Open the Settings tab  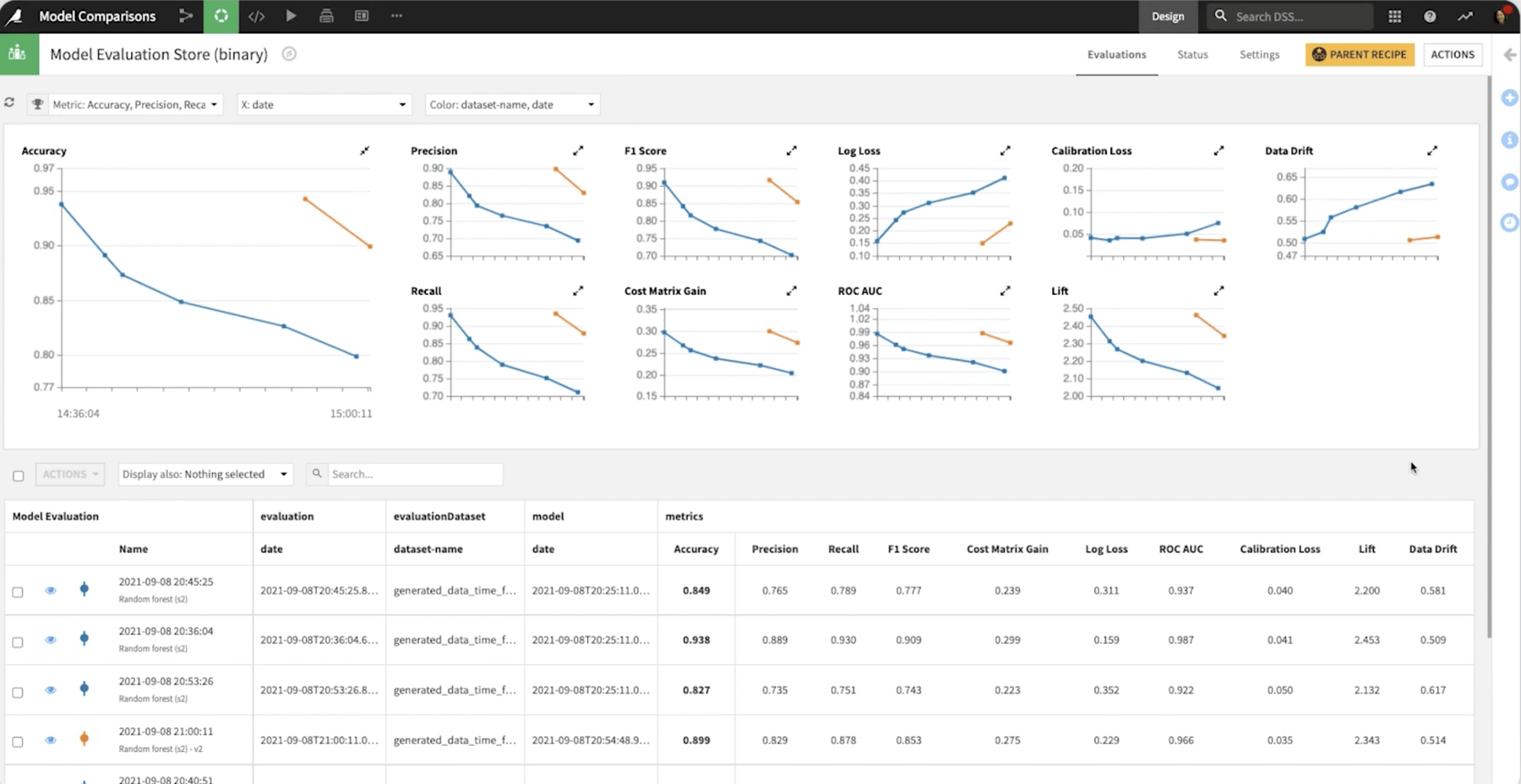coord(1259,54)
